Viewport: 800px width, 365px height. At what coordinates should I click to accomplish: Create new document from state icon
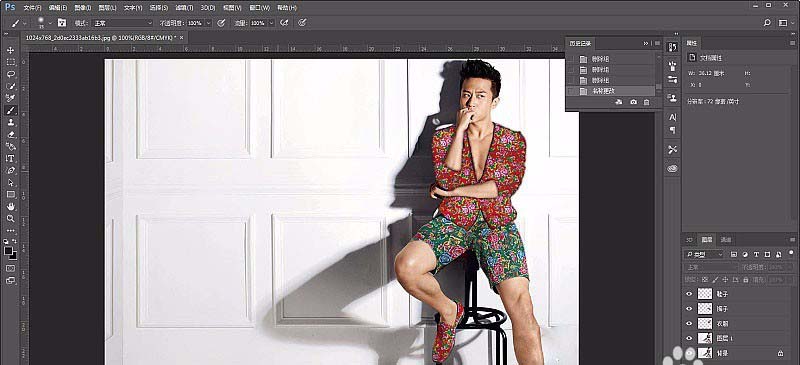[619, 102]
